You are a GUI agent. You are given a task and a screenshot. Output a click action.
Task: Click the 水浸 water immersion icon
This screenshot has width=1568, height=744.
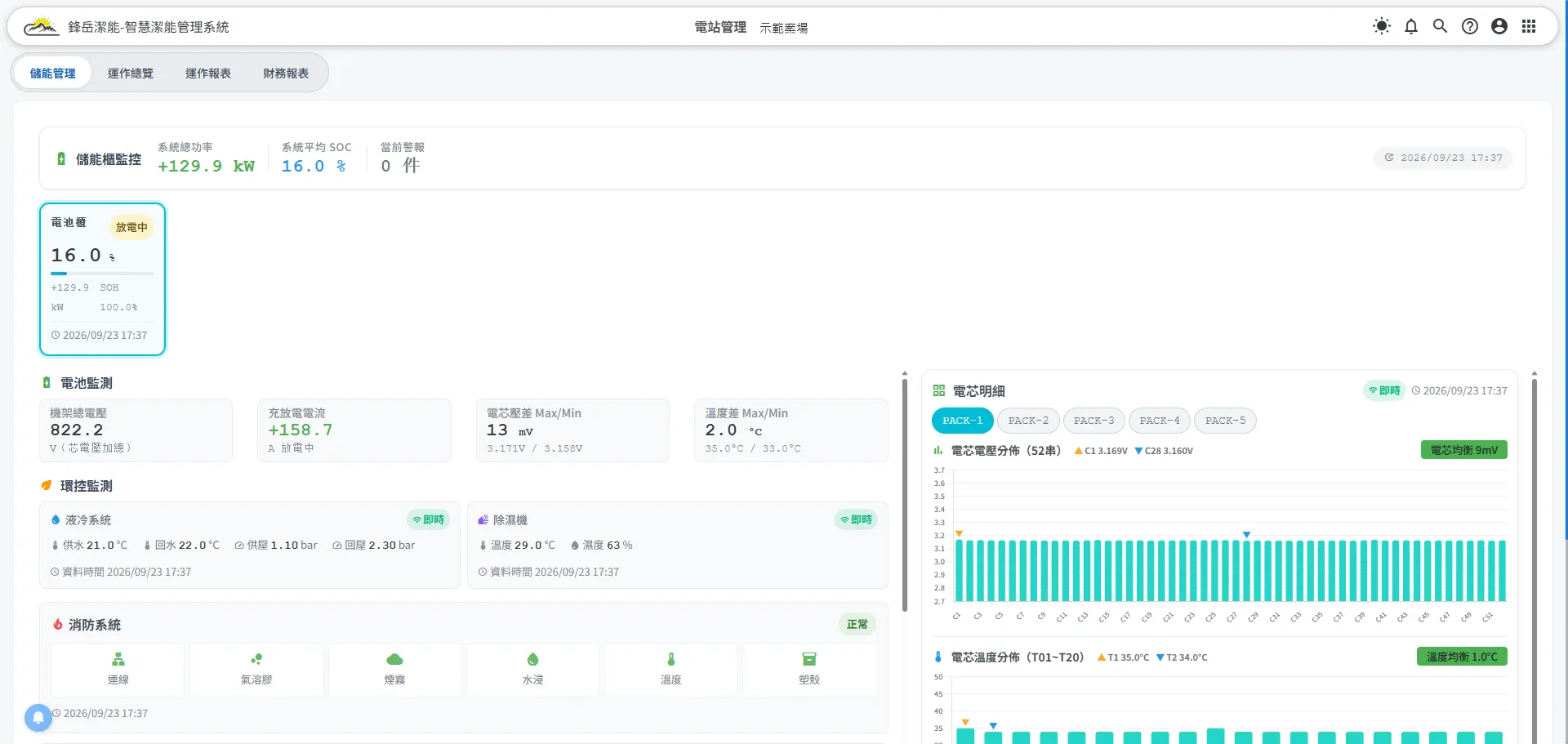[x=532, y=659]
